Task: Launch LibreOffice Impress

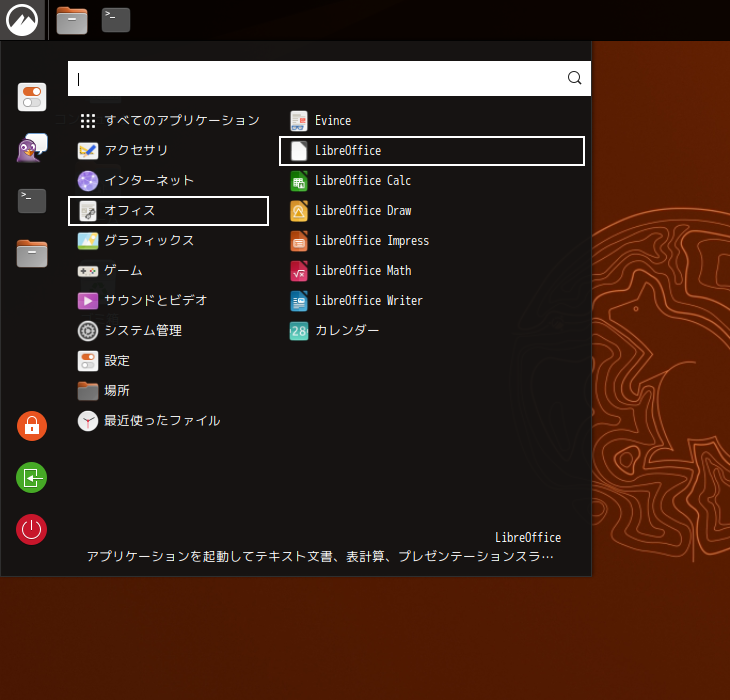Action: (432, 241)
